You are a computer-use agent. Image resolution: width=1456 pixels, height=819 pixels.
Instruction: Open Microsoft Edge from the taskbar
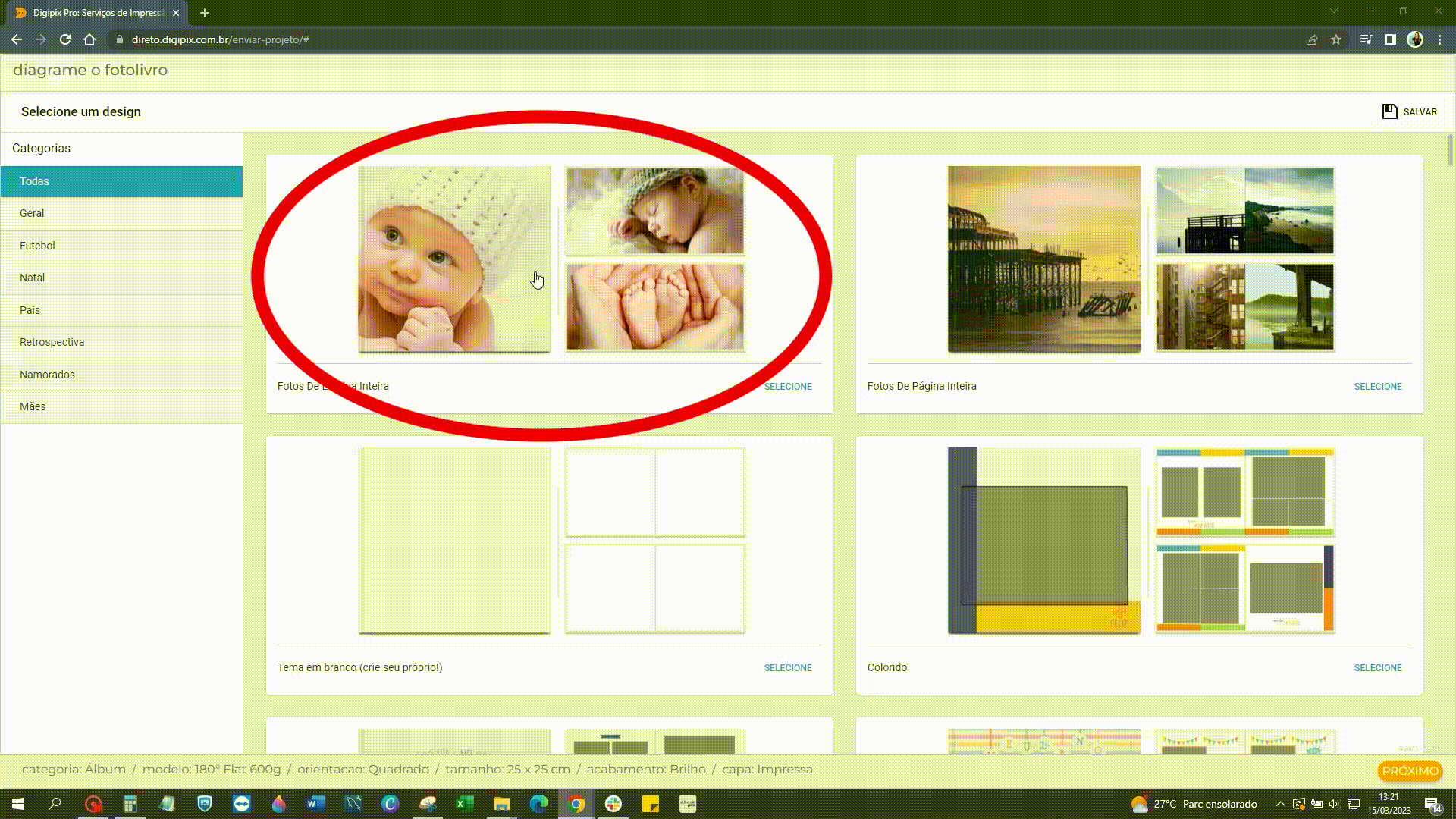click(539, 804)
